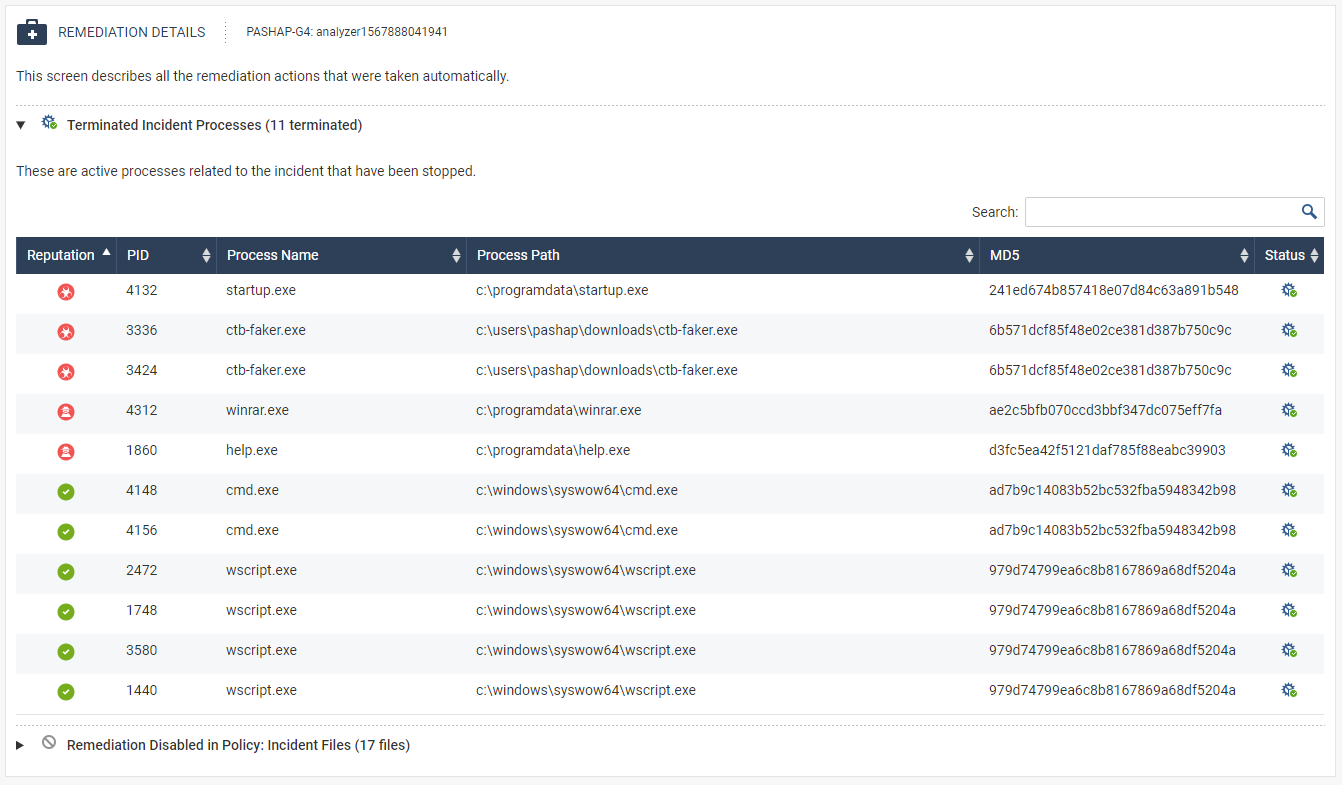Sort table by Process Path column
The height and width of the screenshot is (785, 1342).
722,255
